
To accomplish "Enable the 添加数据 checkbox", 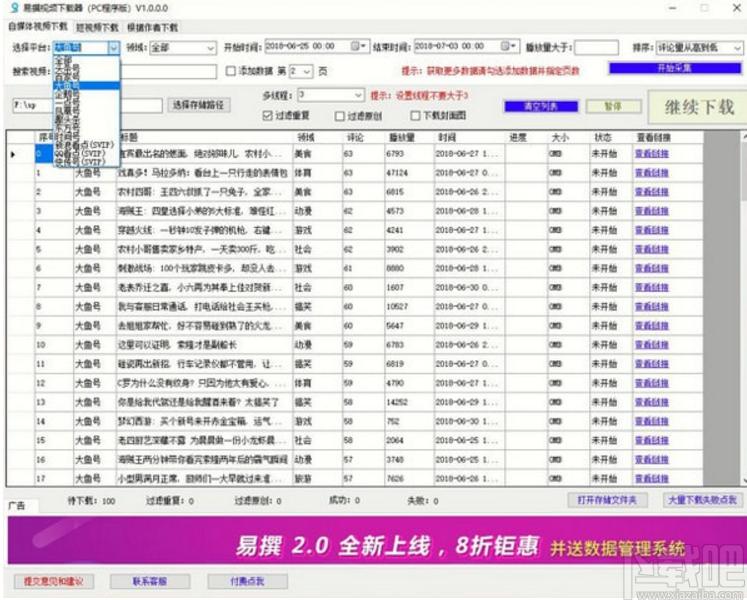I will 231,71.
